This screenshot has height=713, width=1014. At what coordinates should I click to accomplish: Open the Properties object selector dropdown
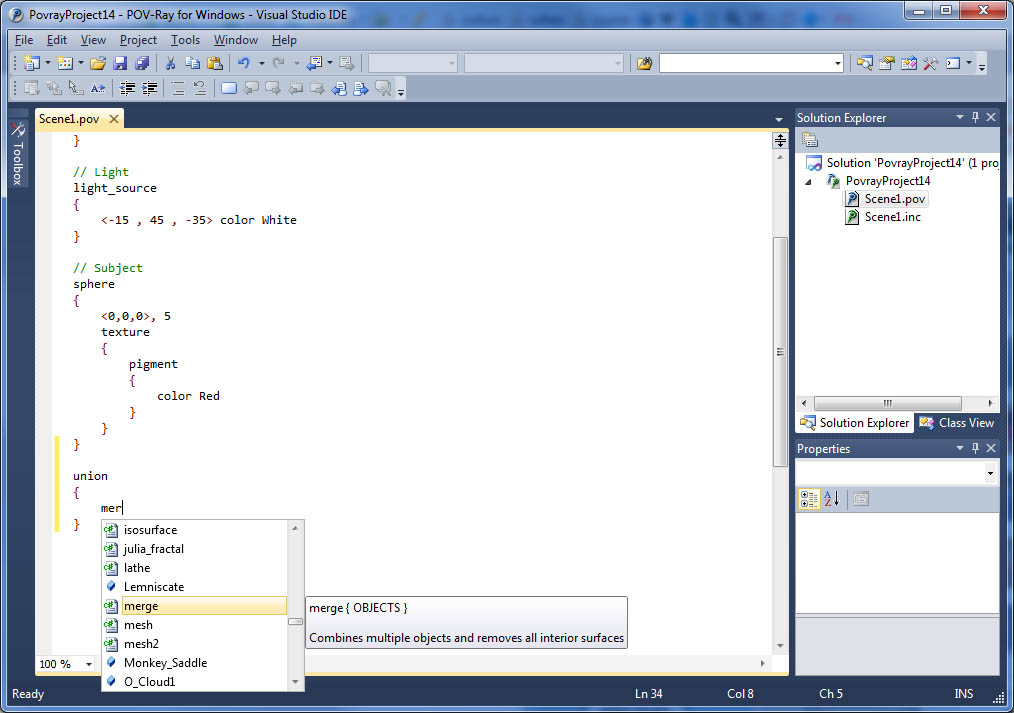pyautogui.click(x=990, y=473)
